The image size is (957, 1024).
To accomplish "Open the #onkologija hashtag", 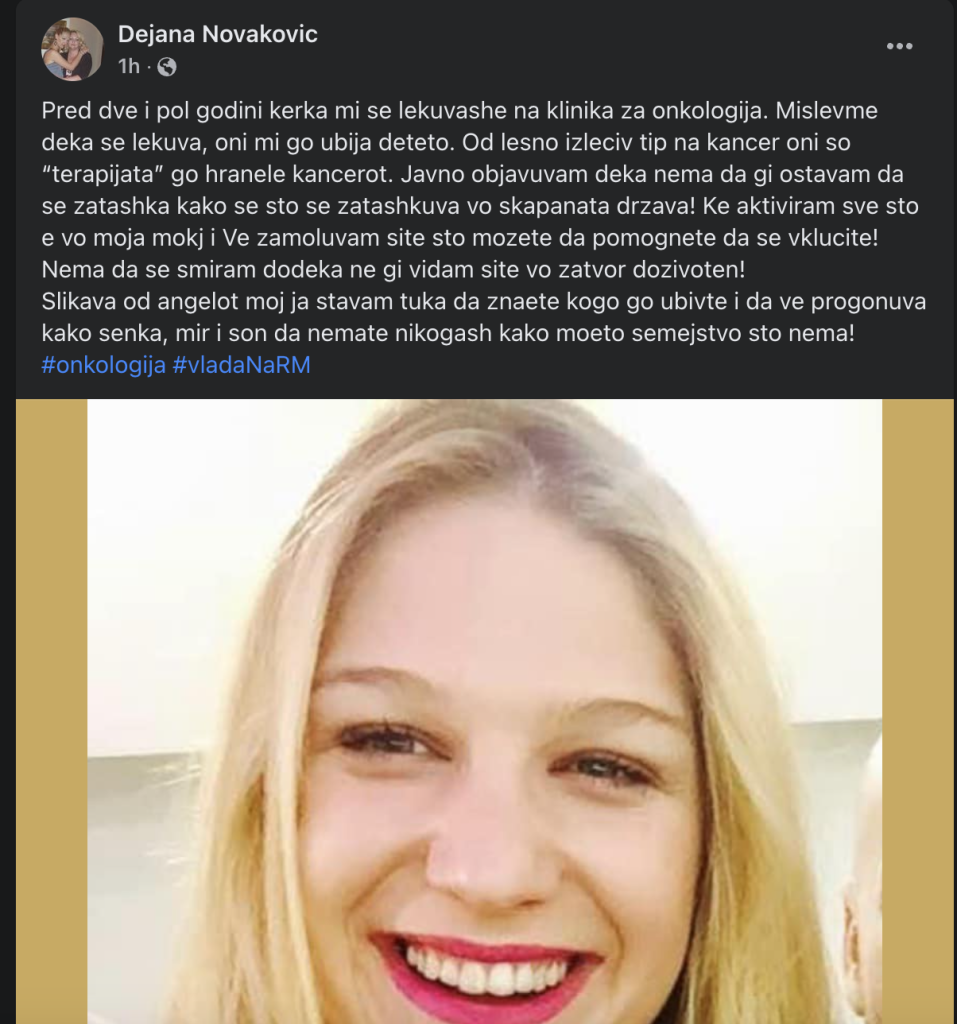I will pyautogui.click(x=103, y=365).
